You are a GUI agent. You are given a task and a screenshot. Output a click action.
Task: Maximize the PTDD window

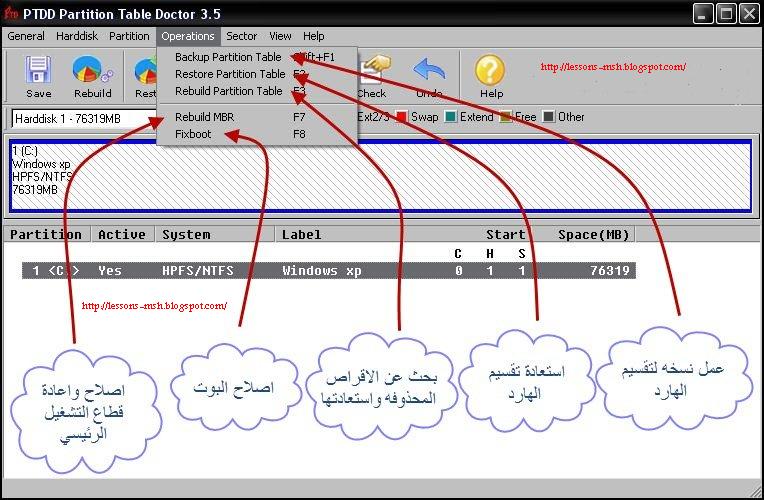pos(726,14)
